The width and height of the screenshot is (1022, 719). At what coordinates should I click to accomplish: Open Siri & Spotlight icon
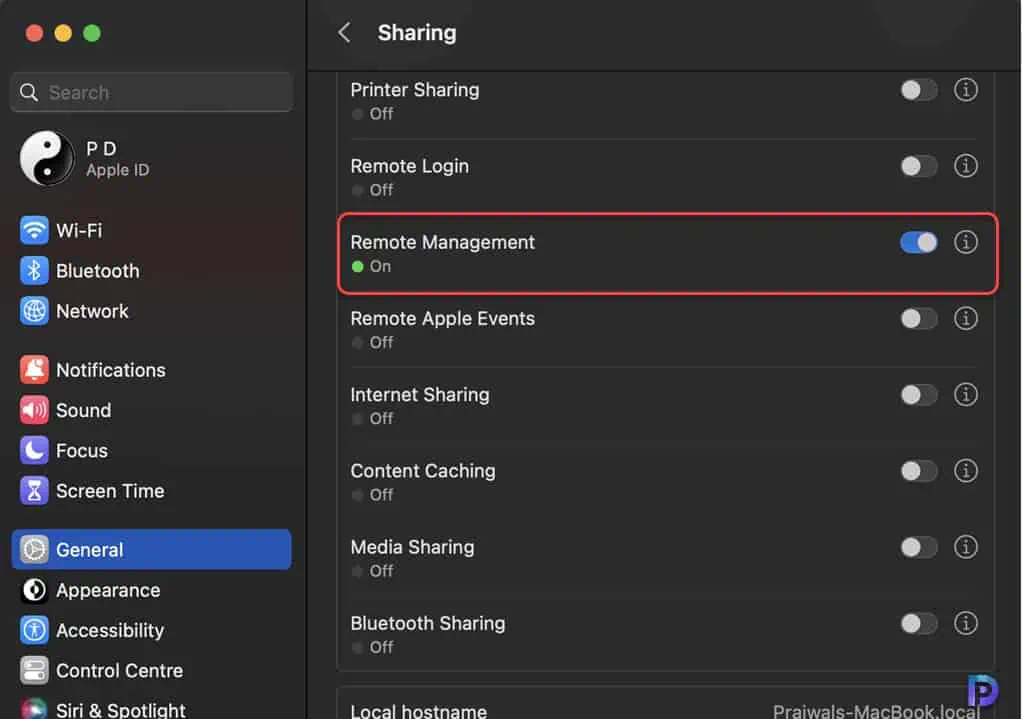point(34,709)
